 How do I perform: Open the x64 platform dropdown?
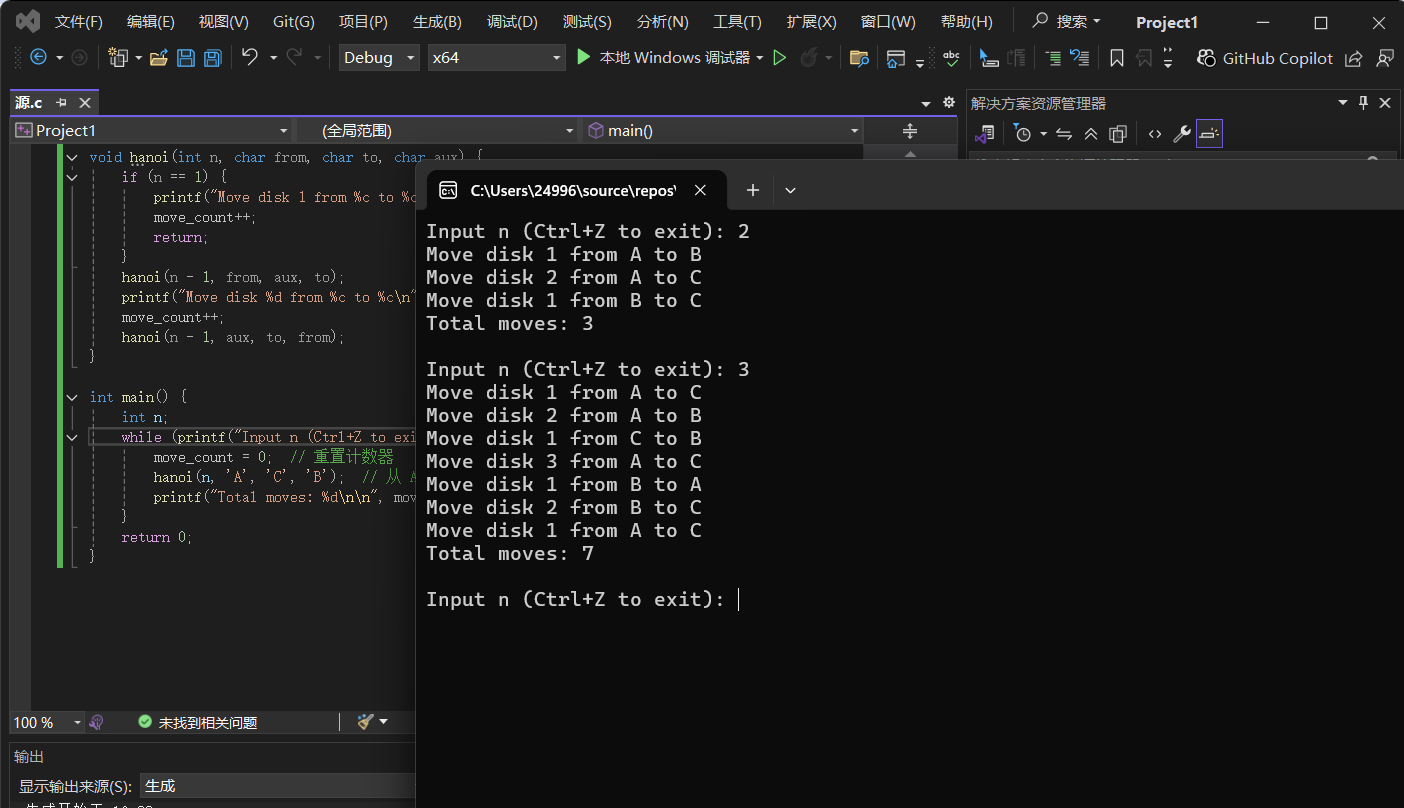click(497, 58)
